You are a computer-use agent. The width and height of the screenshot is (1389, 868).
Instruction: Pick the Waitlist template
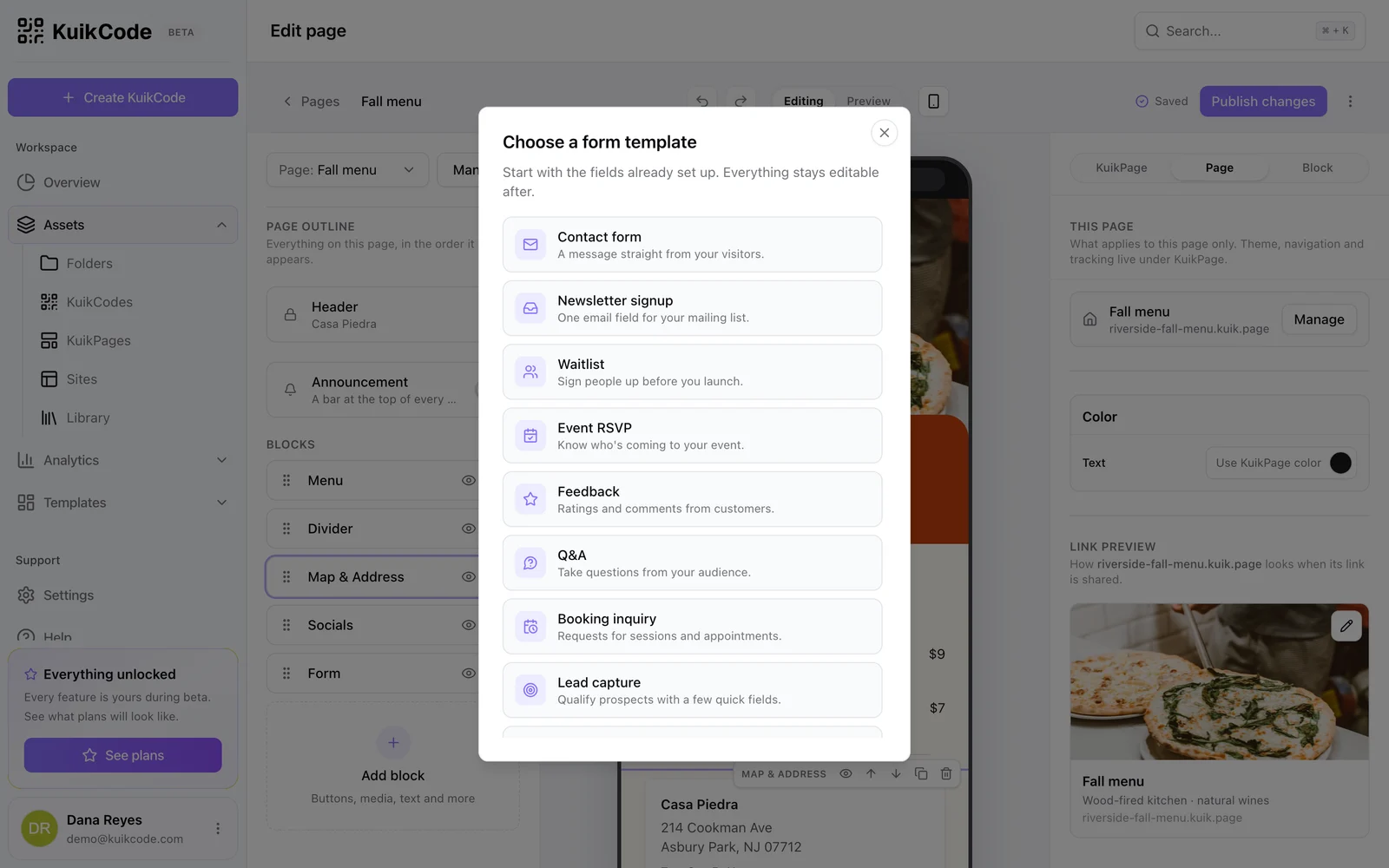click(692, 372)
